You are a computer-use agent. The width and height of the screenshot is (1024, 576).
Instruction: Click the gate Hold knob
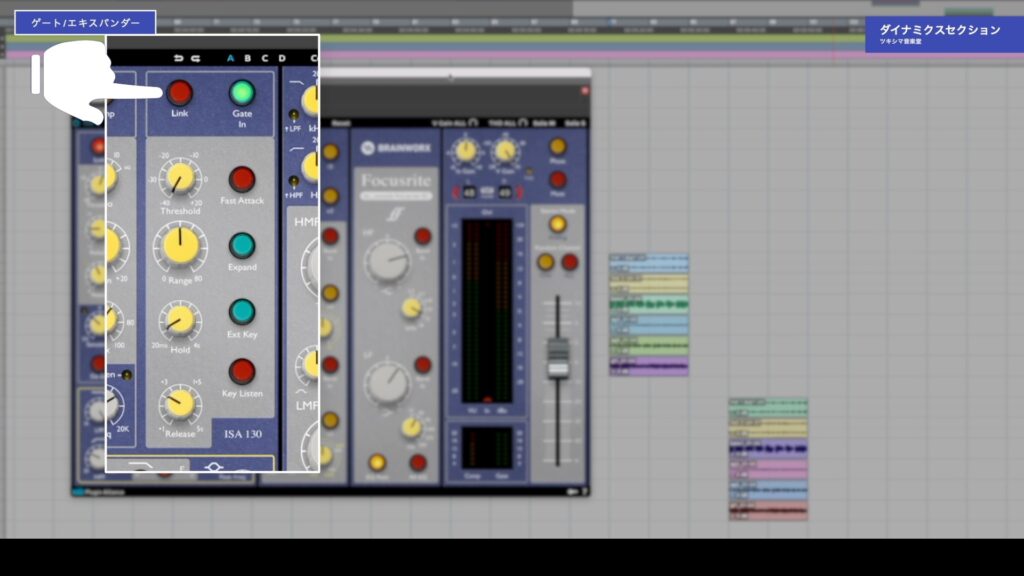[180, 321]
